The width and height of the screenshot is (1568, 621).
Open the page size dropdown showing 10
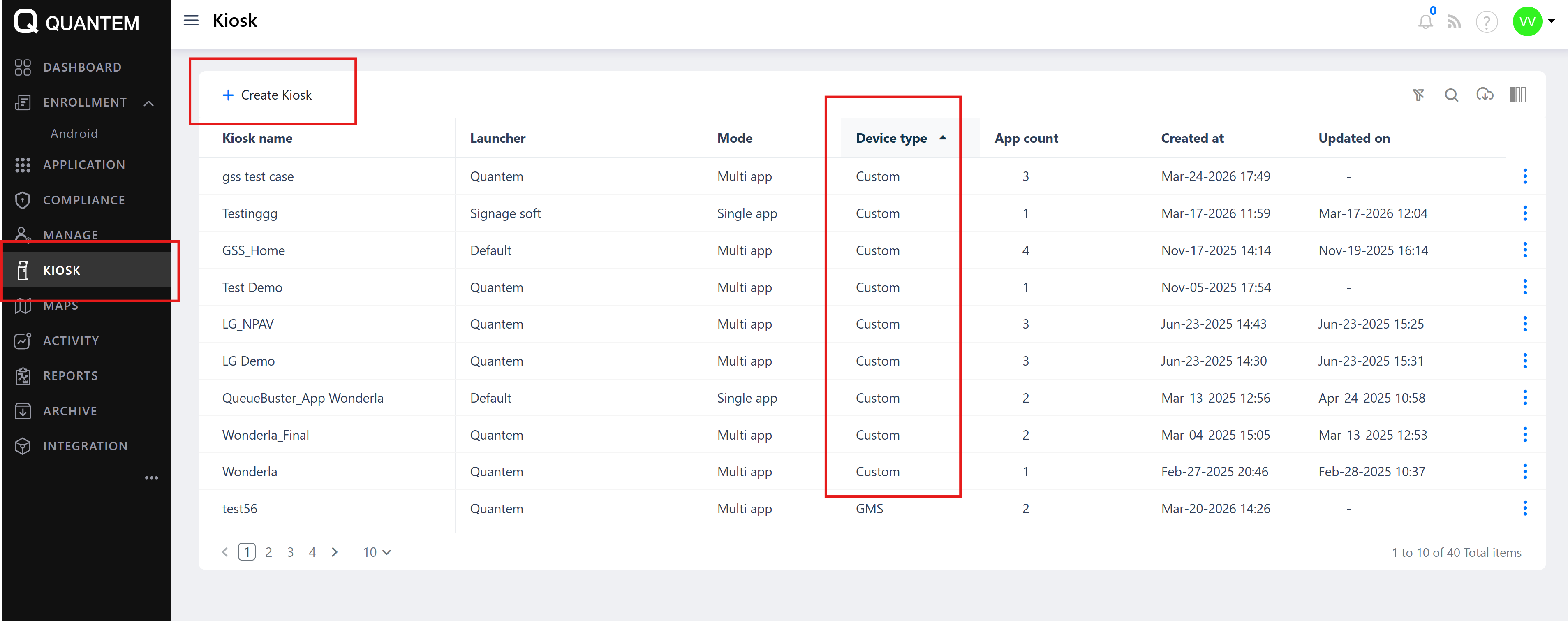coord(377,552)
